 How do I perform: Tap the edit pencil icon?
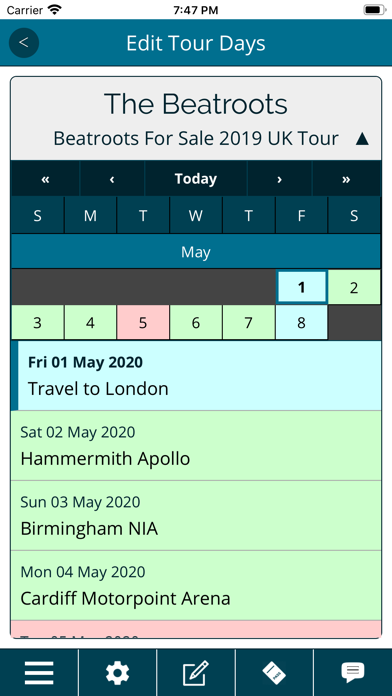point(196,672)
